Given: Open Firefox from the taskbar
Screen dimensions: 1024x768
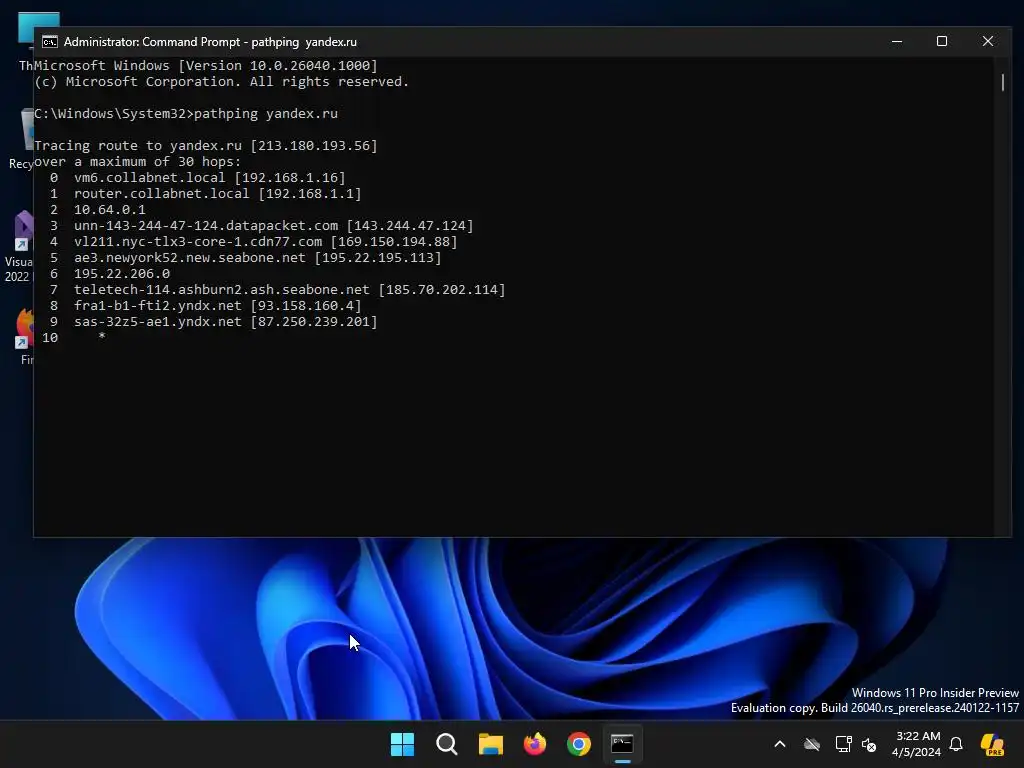Looking at the screenshot, I should (535, 744).
